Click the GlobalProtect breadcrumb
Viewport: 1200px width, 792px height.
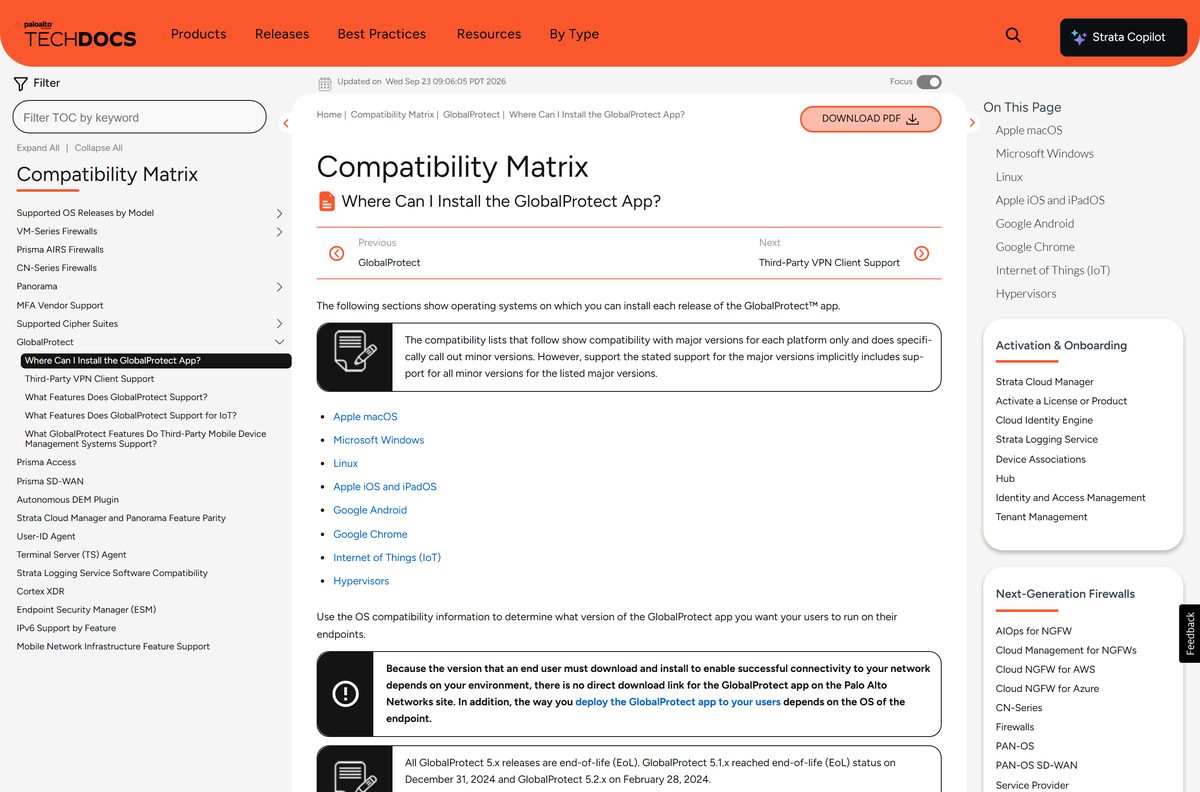pyautogui.click(x=471, y=115)
